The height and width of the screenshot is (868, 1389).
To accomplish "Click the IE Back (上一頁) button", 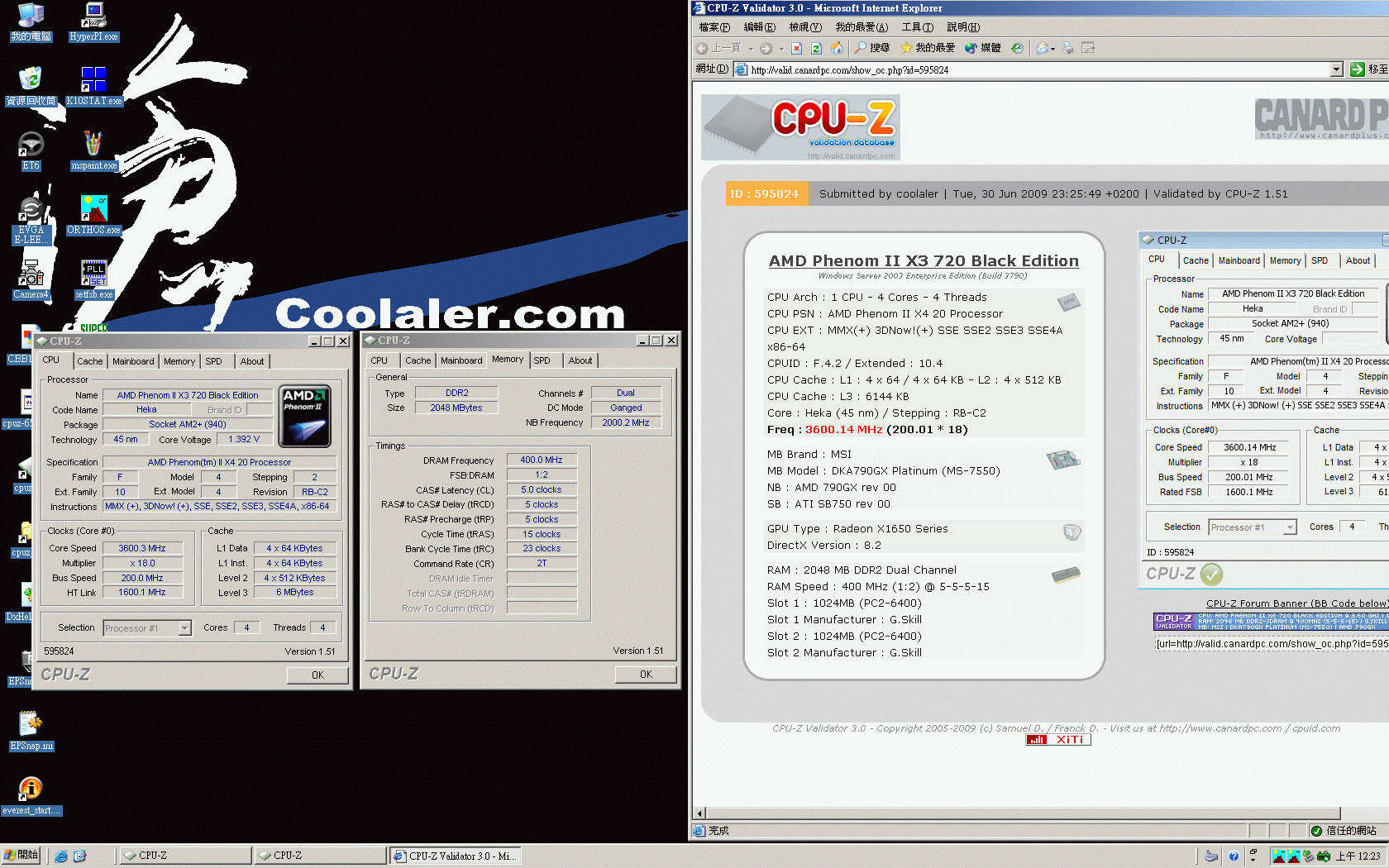I will [719, 48].
